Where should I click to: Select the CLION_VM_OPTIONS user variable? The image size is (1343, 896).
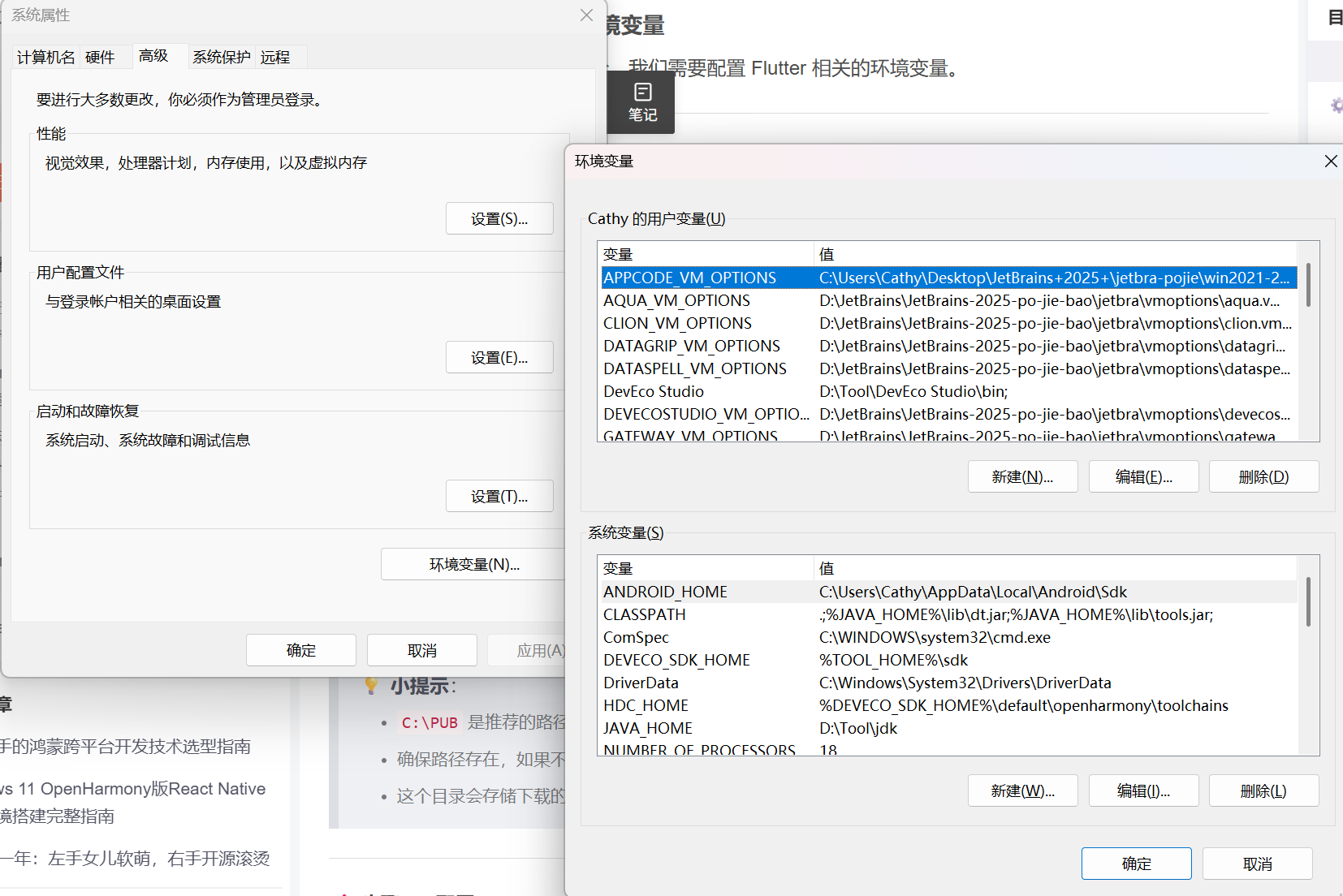[x=677, y=323]
